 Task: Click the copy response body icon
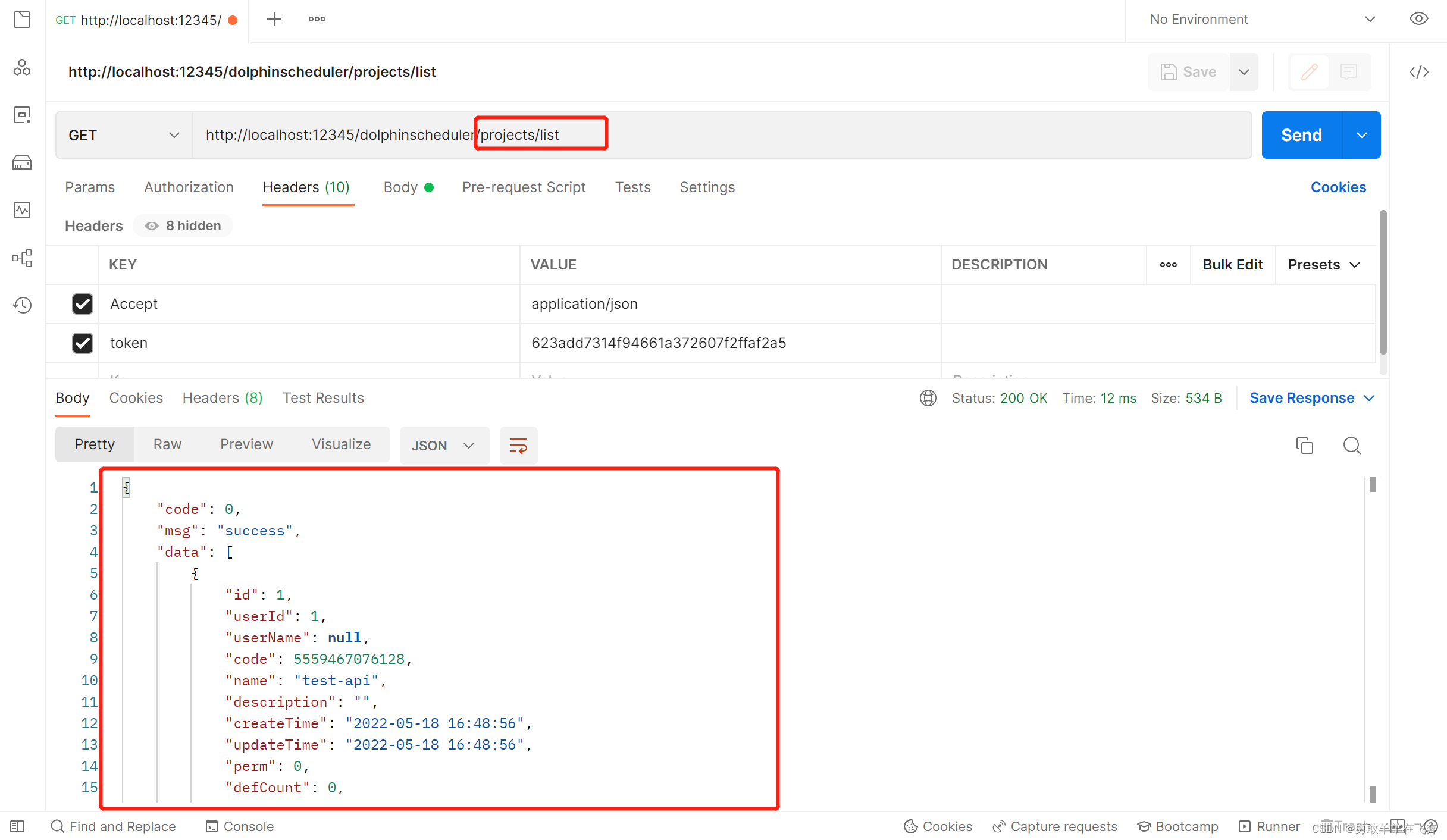1304,445
